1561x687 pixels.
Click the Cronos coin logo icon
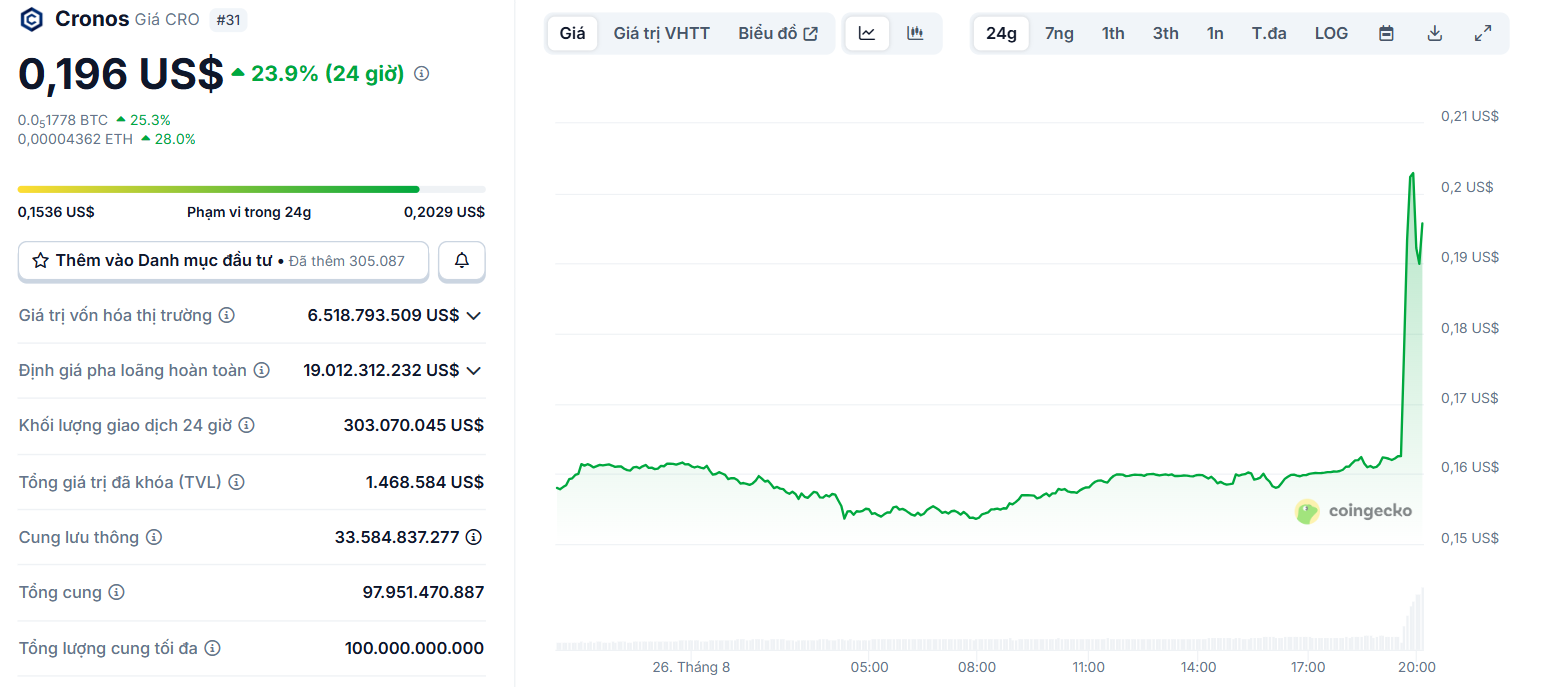pos(32,19)
